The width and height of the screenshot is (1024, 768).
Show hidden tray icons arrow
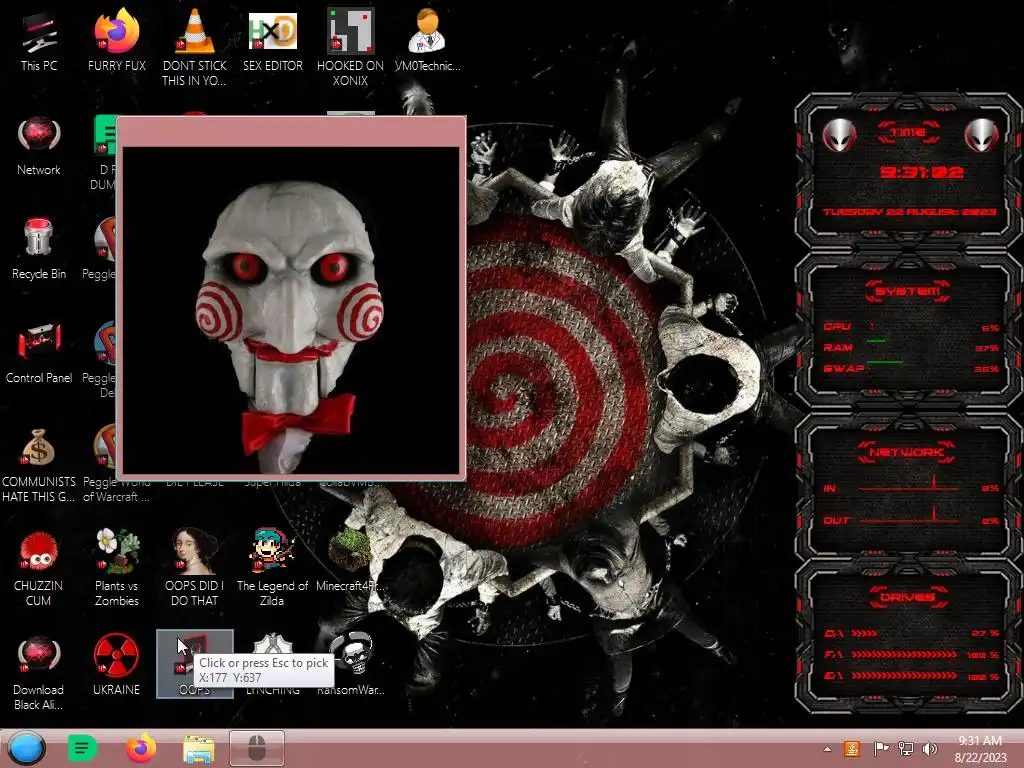(x=827, y=749)
